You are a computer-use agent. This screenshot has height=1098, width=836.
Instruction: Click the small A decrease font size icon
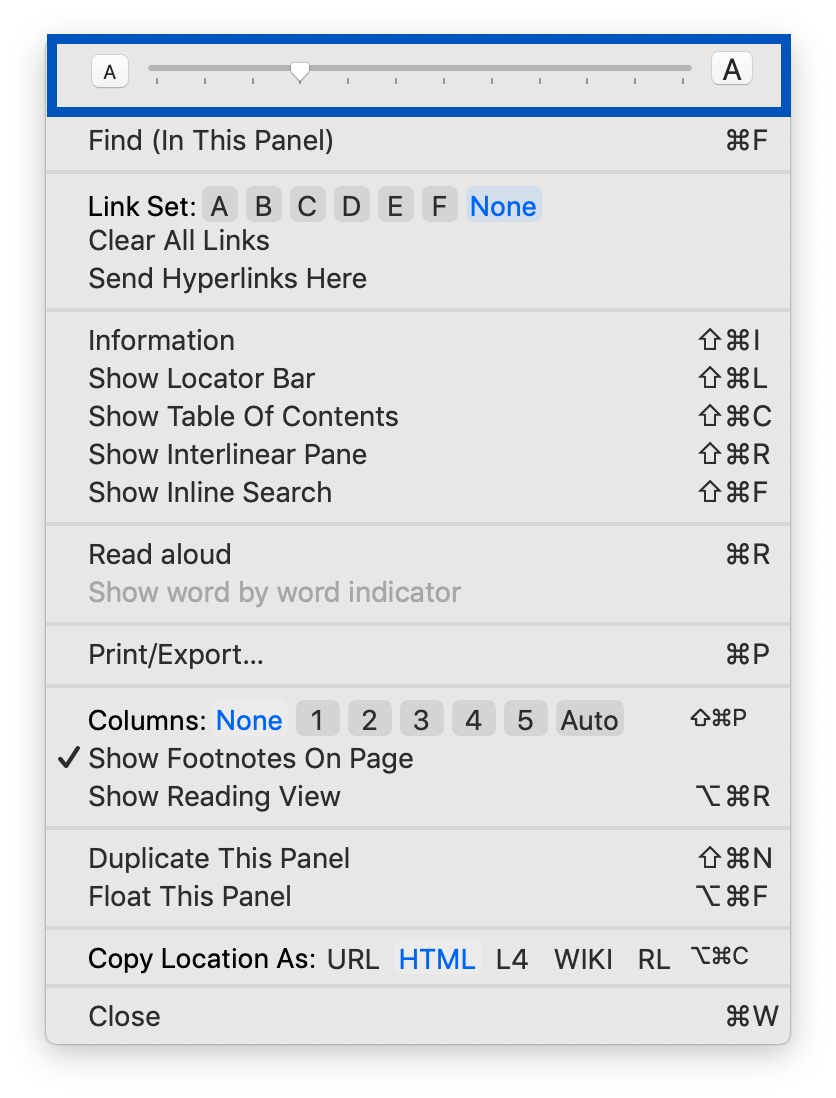pos(110,71)
